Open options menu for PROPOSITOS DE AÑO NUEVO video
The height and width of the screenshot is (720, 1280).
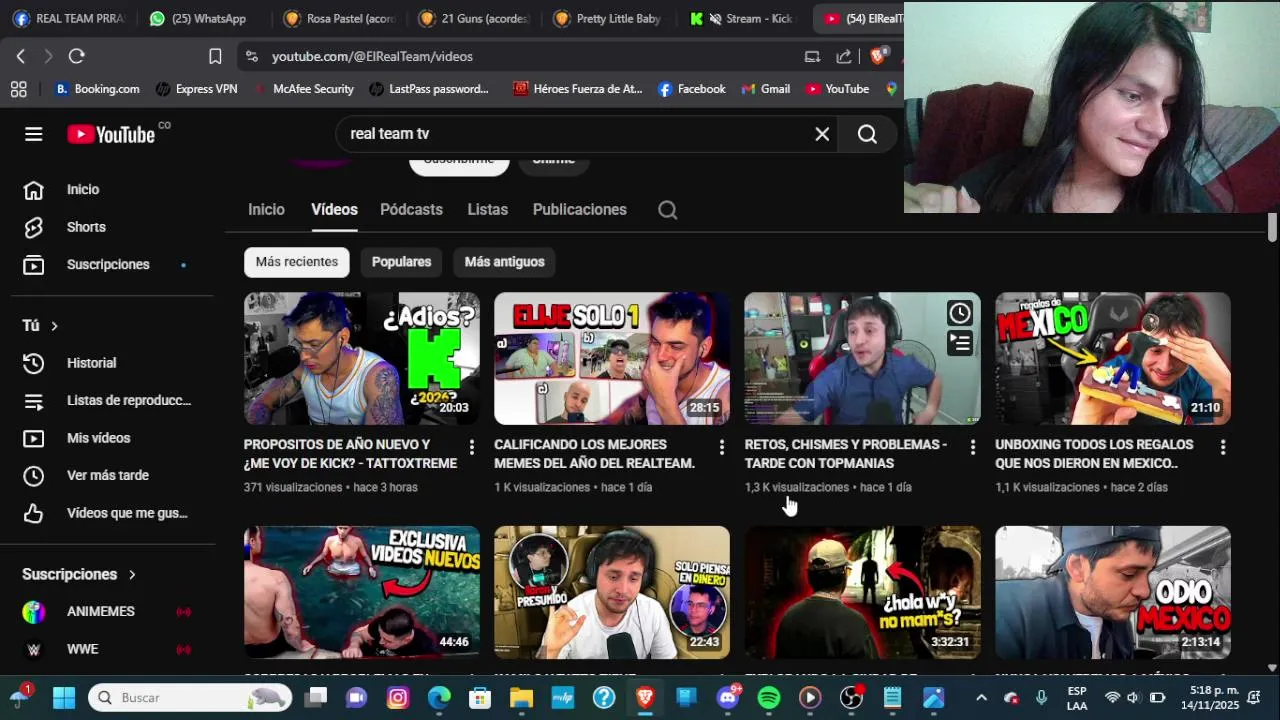click(x=472, y=447)
